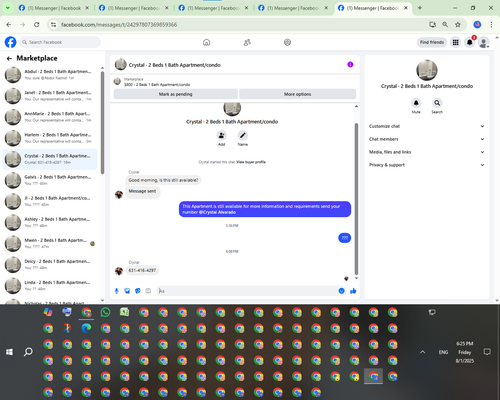Open the Deicy apartment conversation
The image size is (500, 400).
click(50, 264)
